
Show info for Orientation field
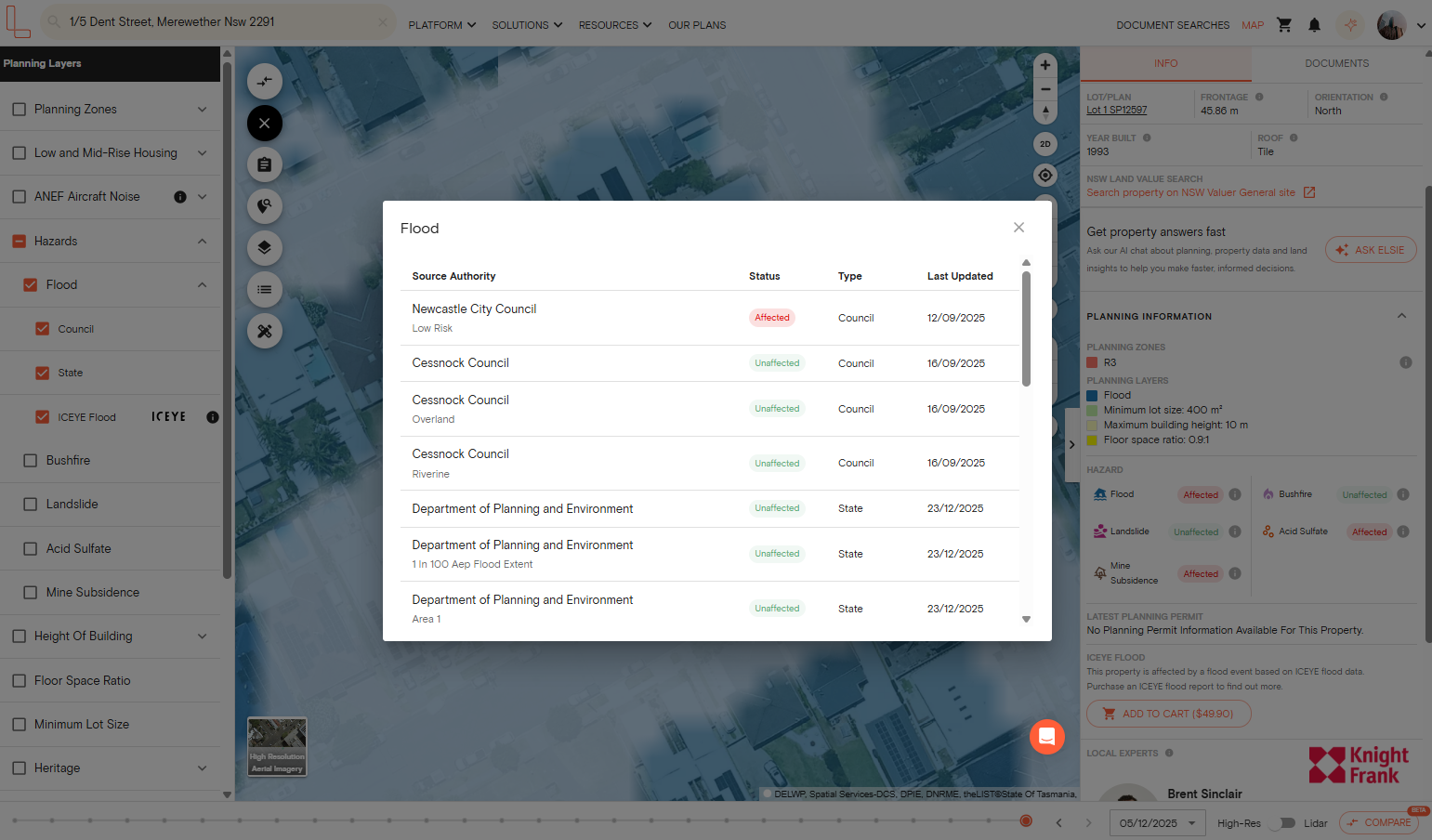[x=1384, y=97]
